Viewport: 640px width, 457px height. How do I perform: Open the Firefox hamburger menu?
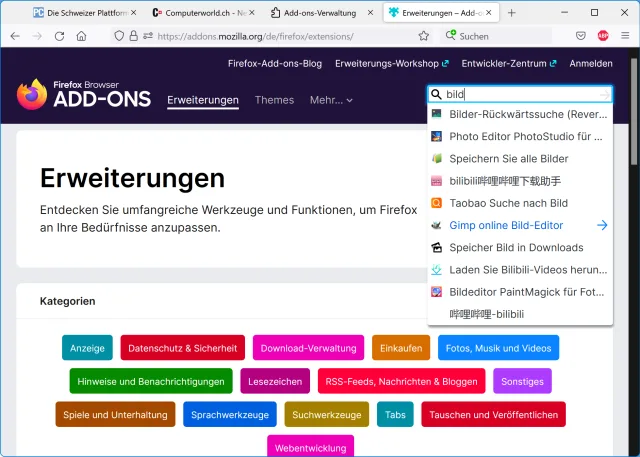click(x=624, y=36)
